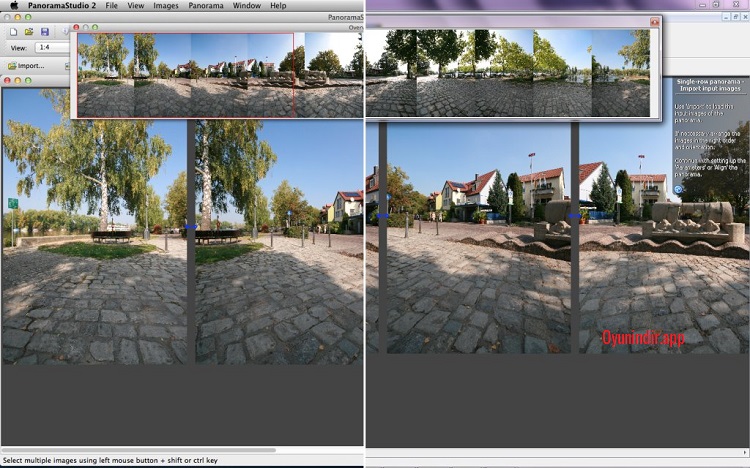Zoom the Mac Overview window with its green button

click(95, 27)
